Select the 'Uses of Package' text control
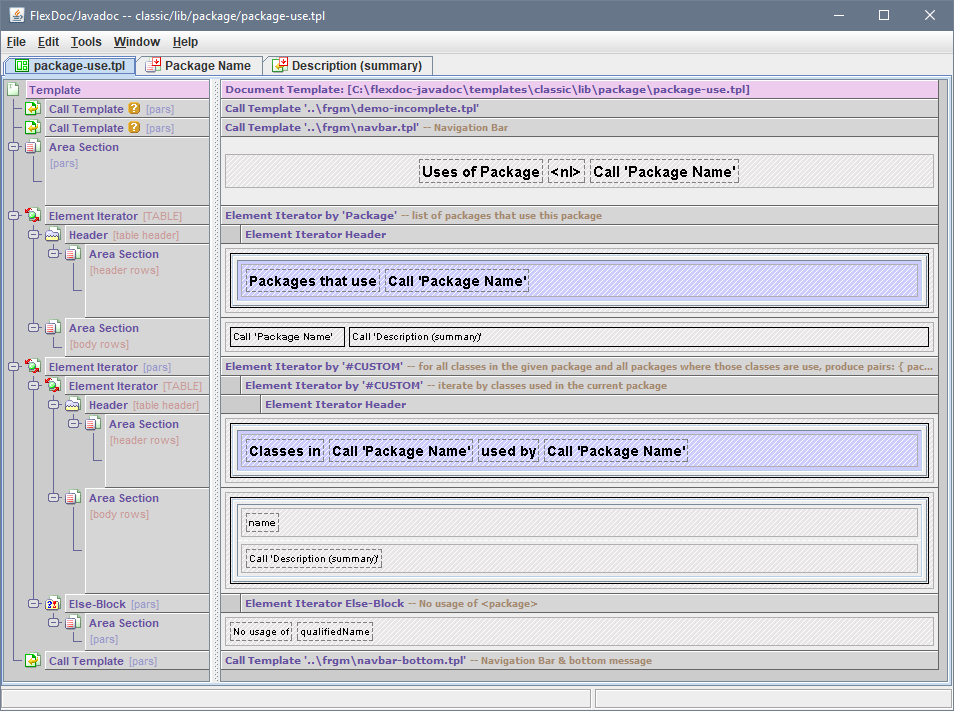Viewport: 954px width, 711px height. (x=480, y=172)
